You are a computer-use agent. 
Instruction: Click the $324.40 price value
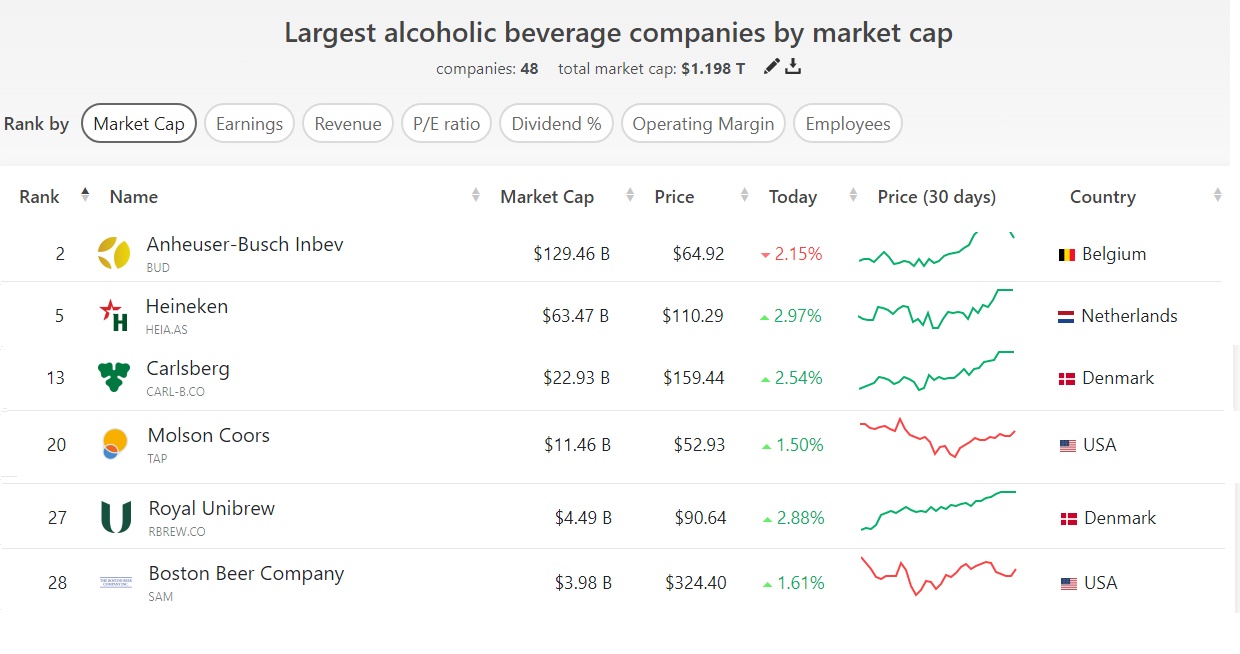click(x=696, y=583)
